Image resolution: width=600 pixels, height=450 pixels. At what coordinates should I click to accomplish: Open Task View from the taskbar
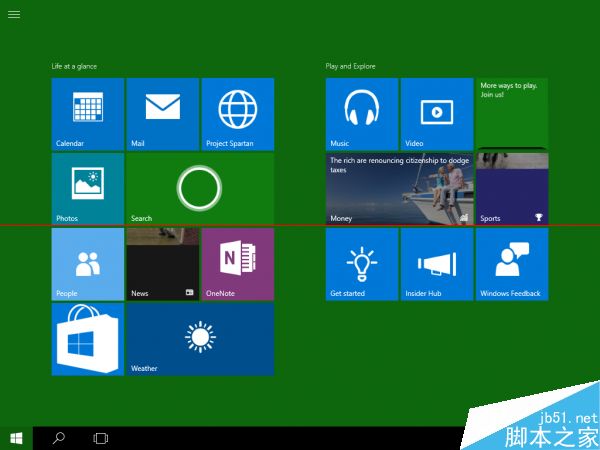(101, 438)
